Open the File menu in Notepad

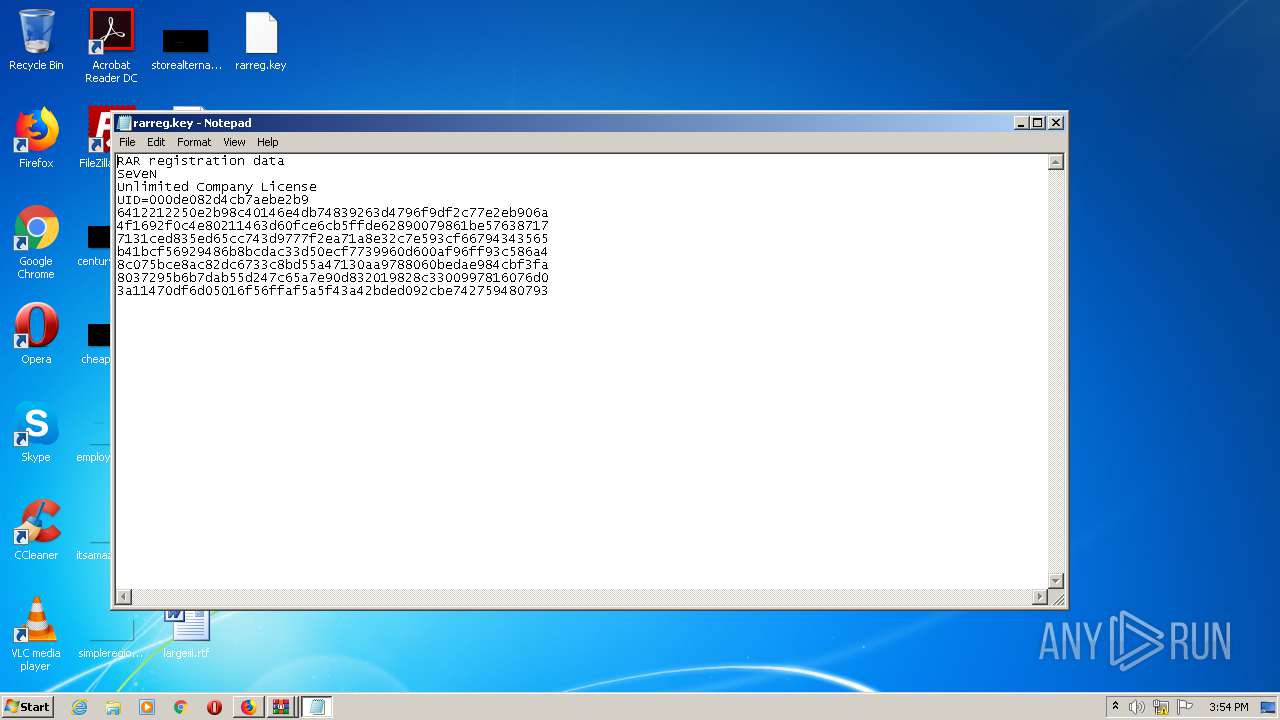(127, 142)
